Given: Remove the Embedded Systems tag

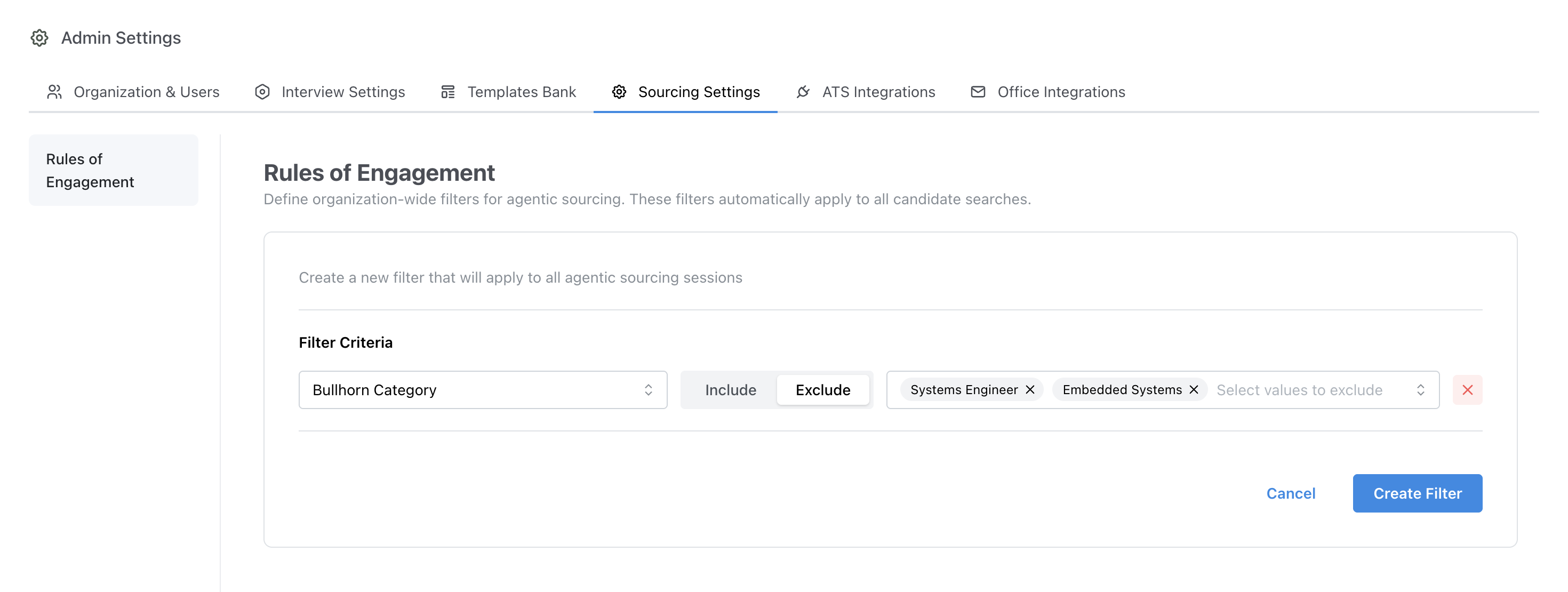Looking at the screenshot, I should 1194,389.
